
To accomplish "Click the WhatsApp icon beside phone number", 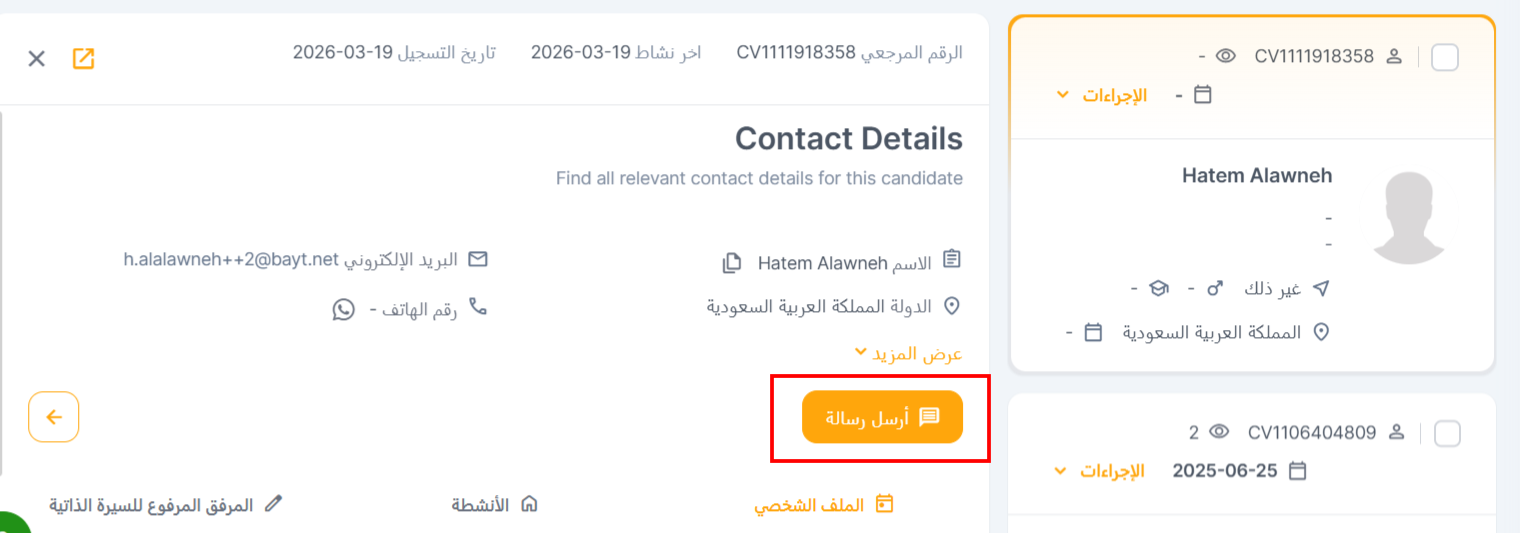I will click(343, 310).
